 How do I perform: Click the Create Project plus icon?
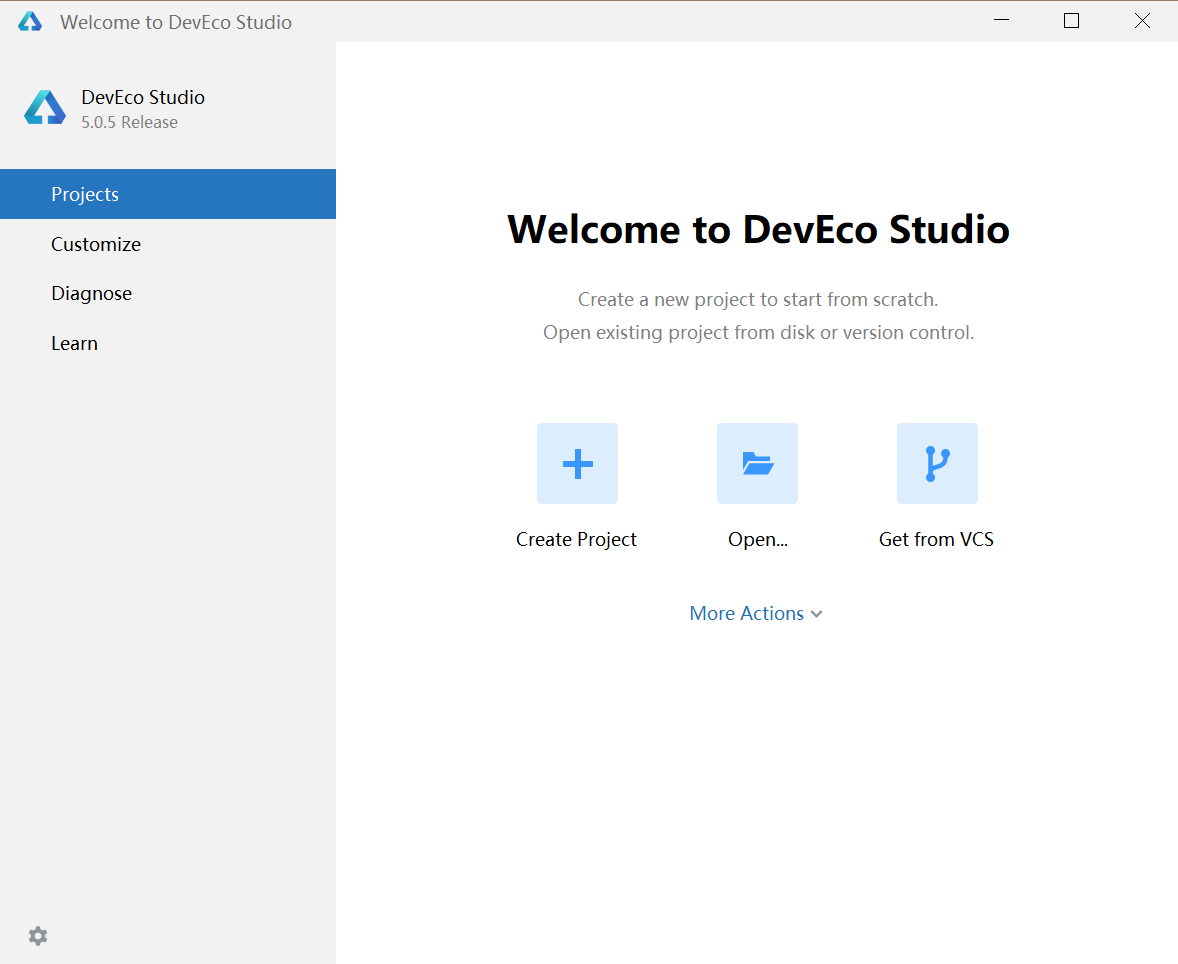click(x=577, y=463)
